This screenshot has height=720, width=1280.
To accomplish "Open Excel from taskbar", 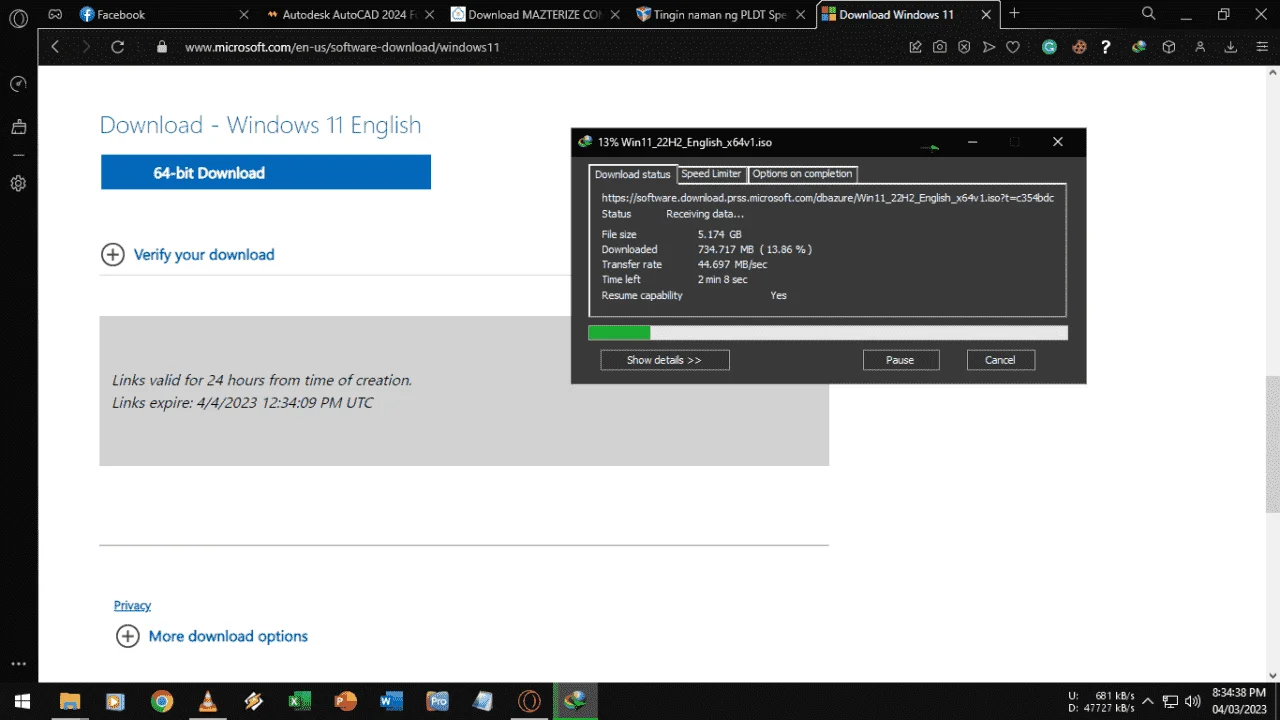I will tap(299, 701).
